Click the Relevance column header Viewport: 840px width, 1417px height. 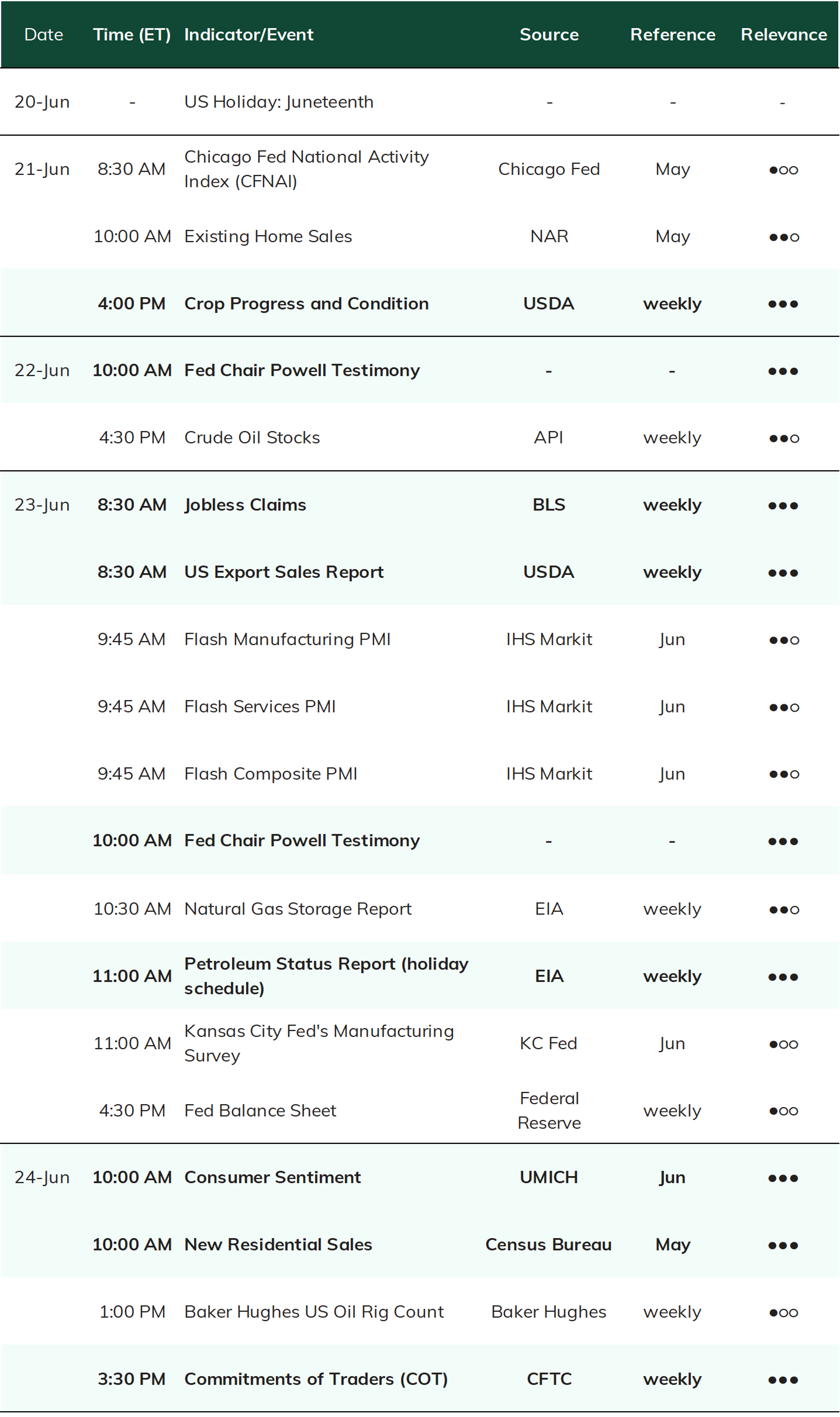tap(783, 35)
